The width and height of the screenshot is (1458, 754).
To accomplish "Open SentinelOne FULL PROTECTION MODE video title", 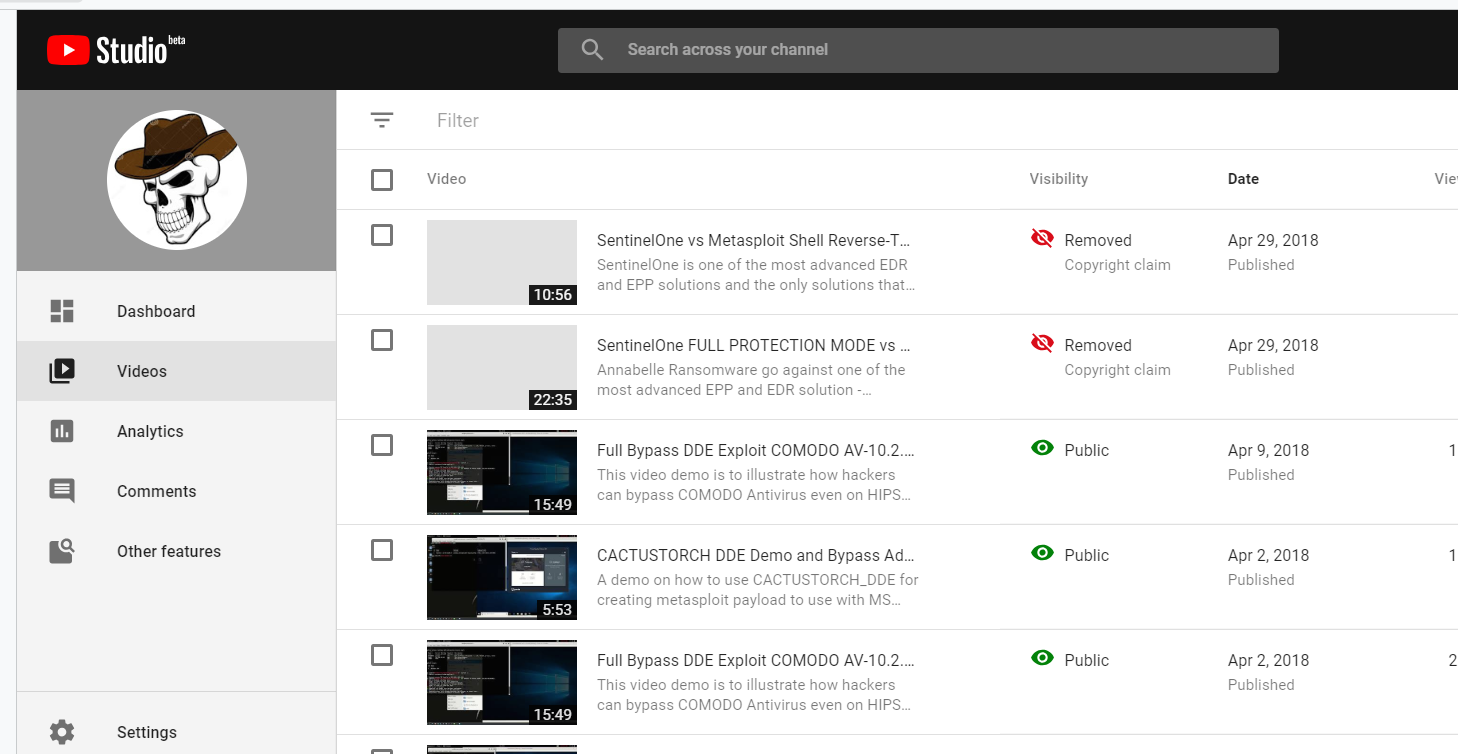I will (x=754, y=345).
